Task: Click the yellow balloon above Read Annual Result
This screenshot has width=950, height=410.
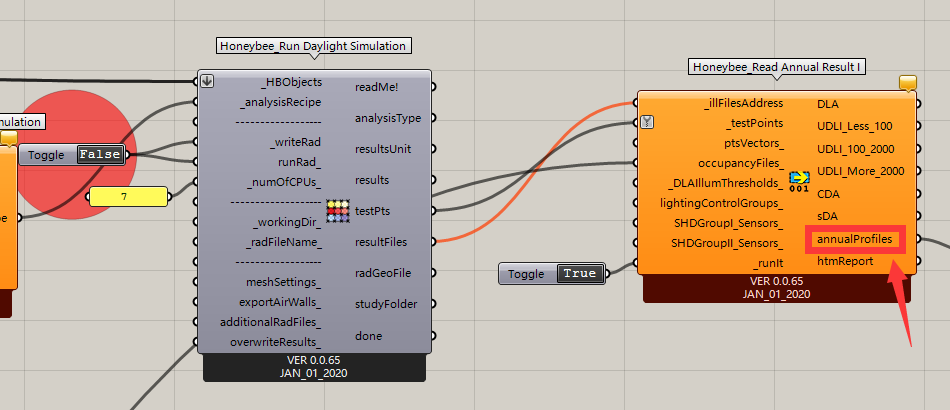Action: click(908, 82)
